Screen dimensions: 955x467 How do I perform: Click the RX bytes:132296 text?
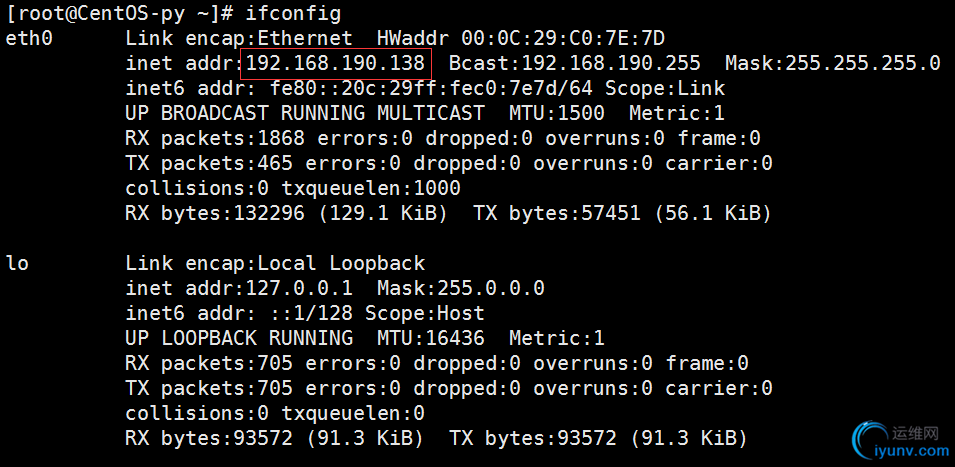(x=208, y=214)
